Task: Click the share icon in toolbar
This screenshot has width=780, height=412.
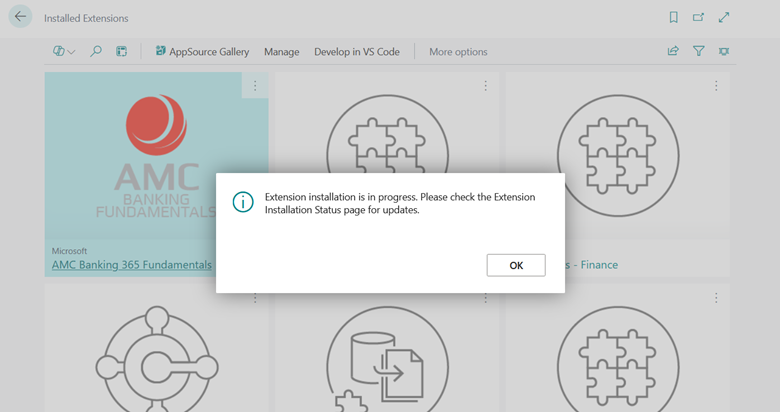Action: point(673,51)
